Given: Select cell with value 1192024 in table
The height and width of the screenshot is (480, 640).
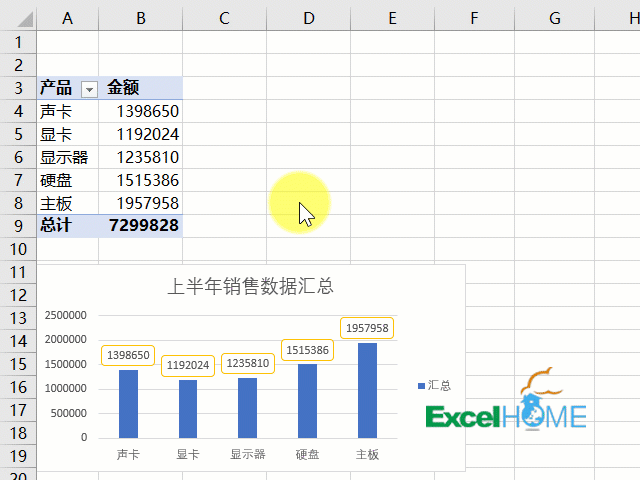Looking at the screenshot, I should 140,134.
